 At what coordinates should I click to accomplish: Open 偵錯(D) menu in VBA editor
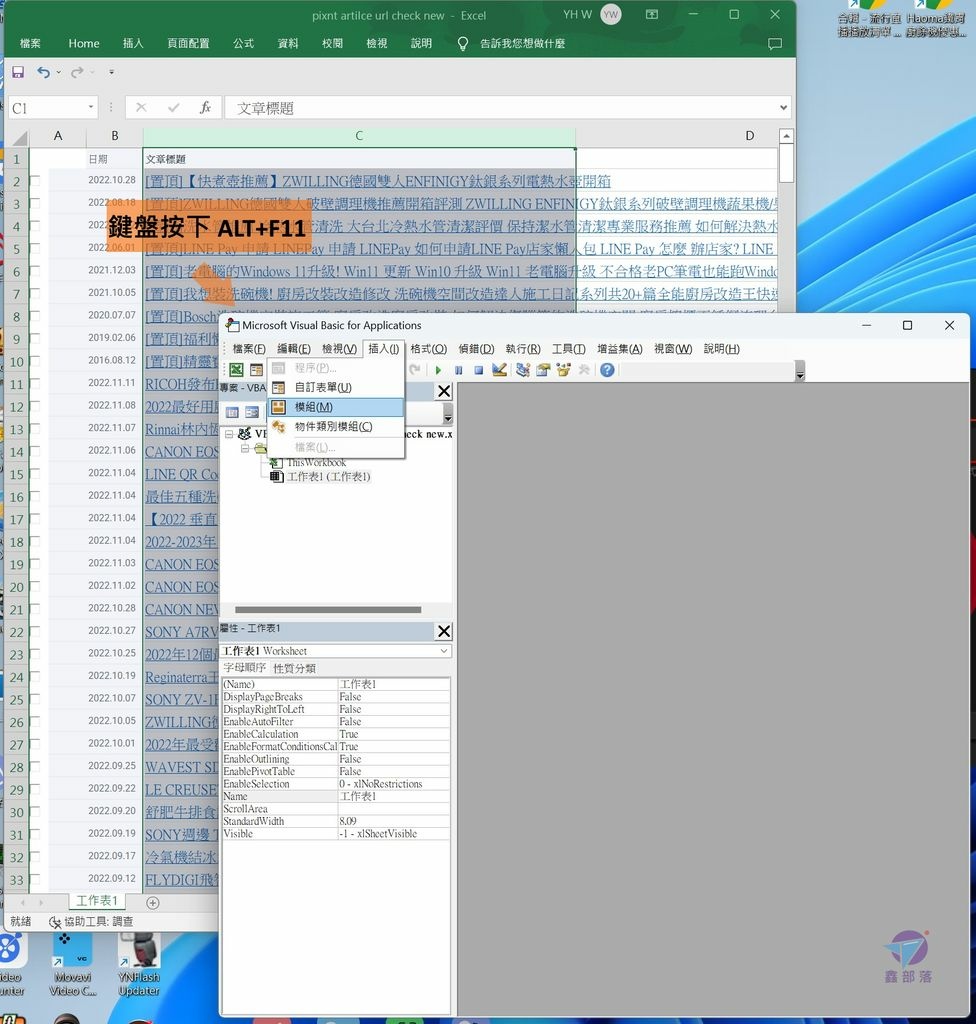click(476, 349)
